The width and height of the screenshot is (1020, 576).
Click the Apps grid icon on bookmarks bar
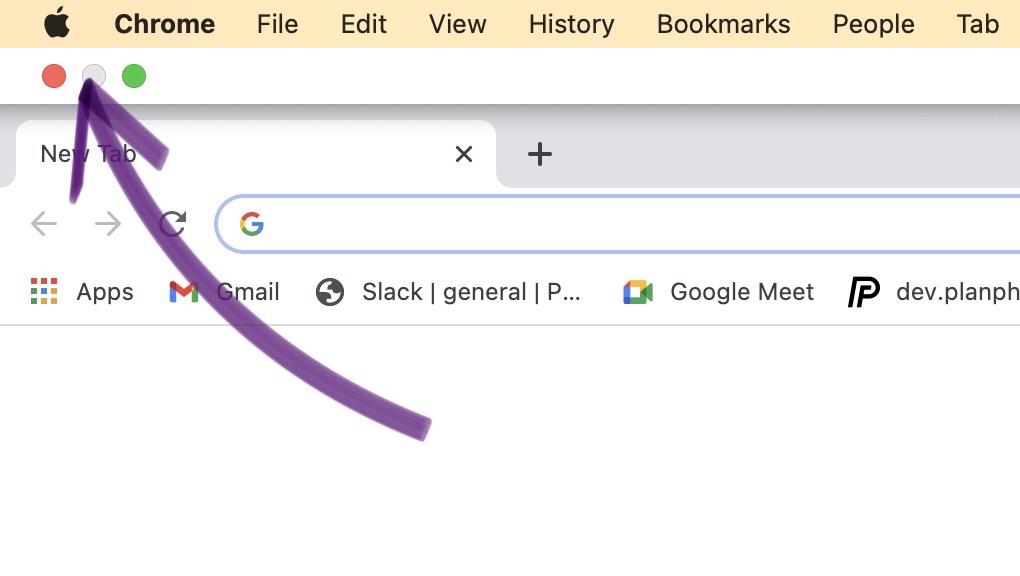[x=44, y=291]
